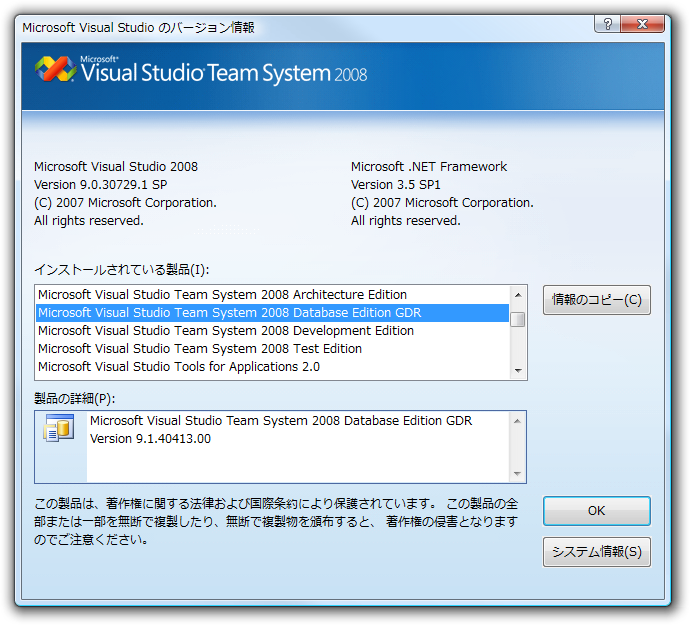Screen dimensions: 690x625
Task: Click Version 9.0.30729.1 SP text
Action: click(x=101, y=184)
